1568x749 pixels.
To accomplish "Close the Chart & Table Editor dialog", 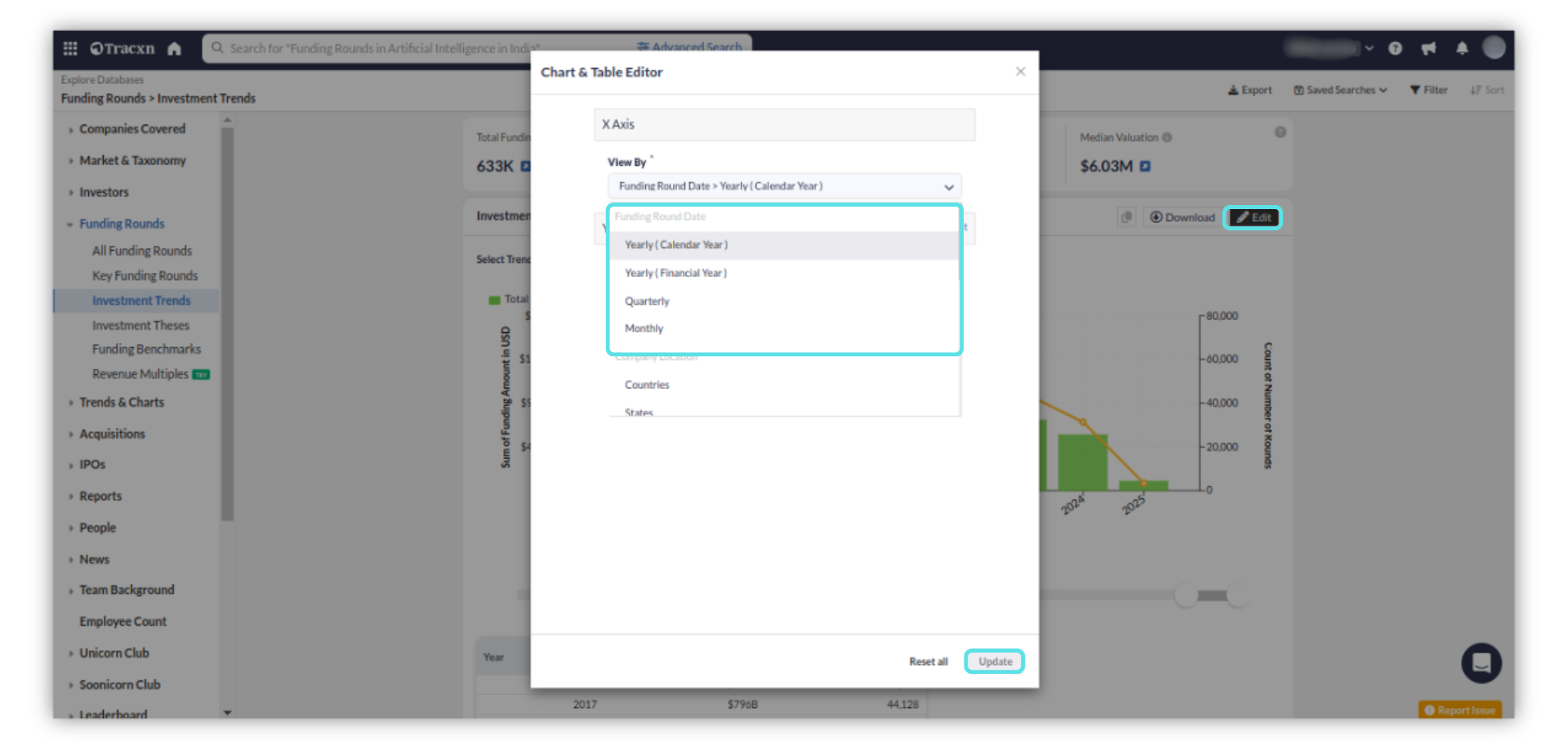I will [1020, 72].
